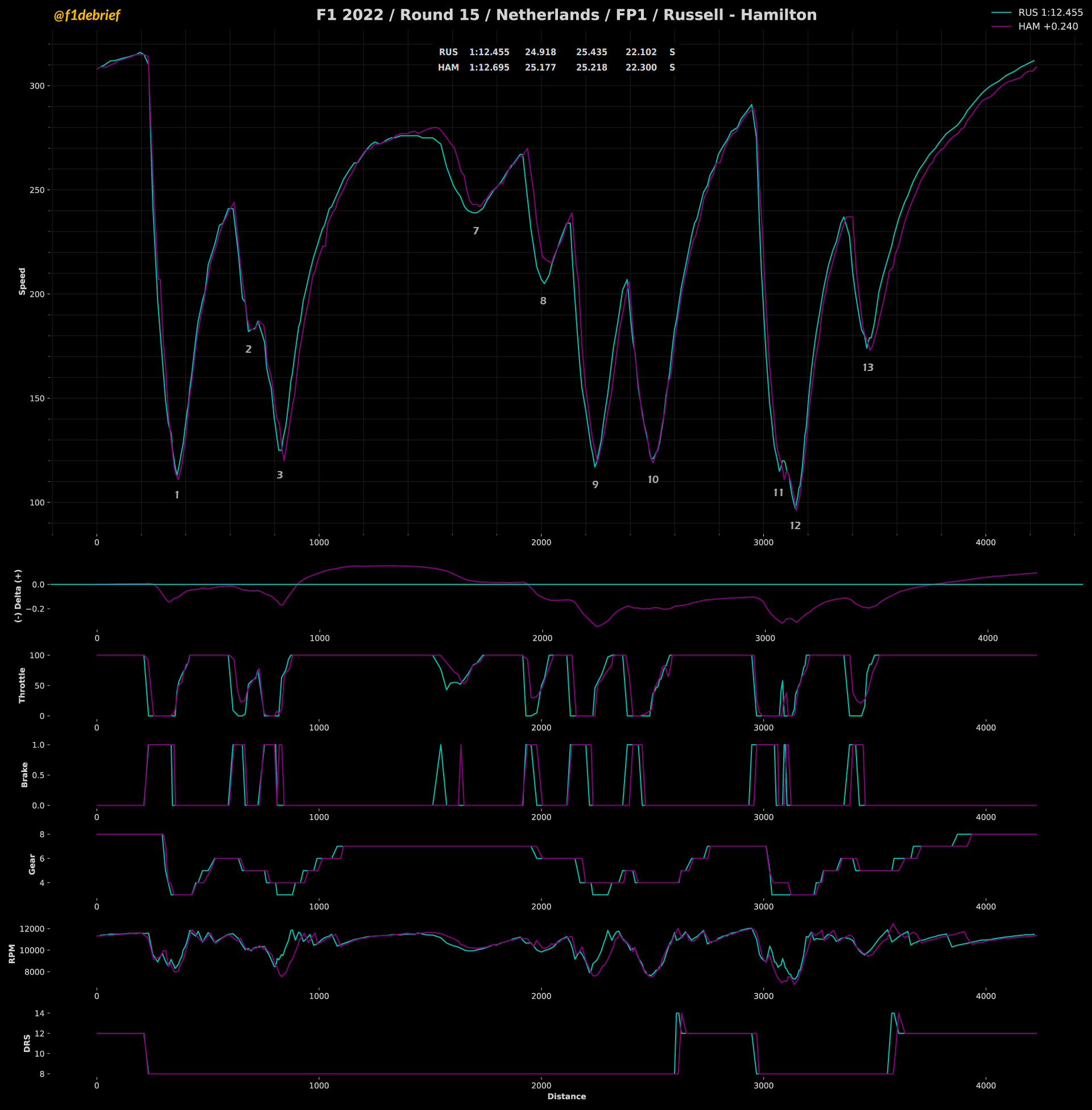The width and height of the screenshot is (1092, 1110).
Task: Click the chart title mentioning Russell - Hamilton
Action: pyautogui.click(x=566, y=15)
